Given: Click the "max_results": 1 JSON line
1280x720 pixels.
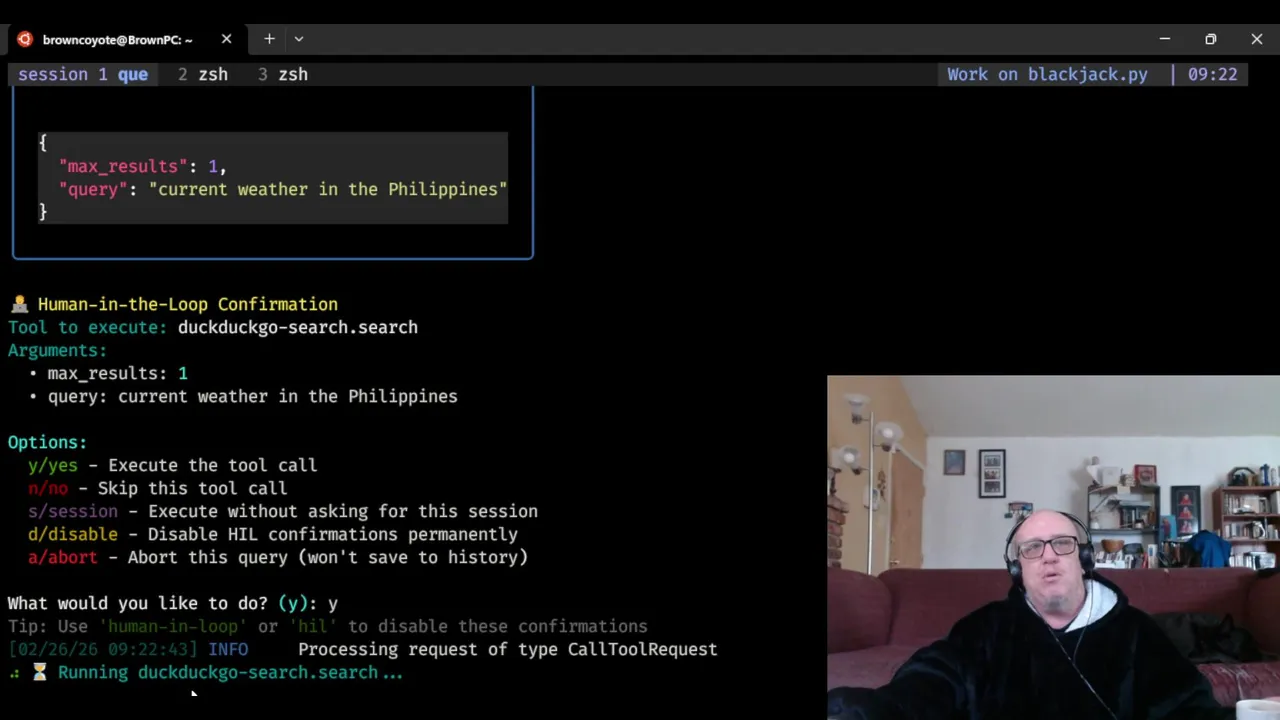Looking at the screenshot, I should point(142,166).
